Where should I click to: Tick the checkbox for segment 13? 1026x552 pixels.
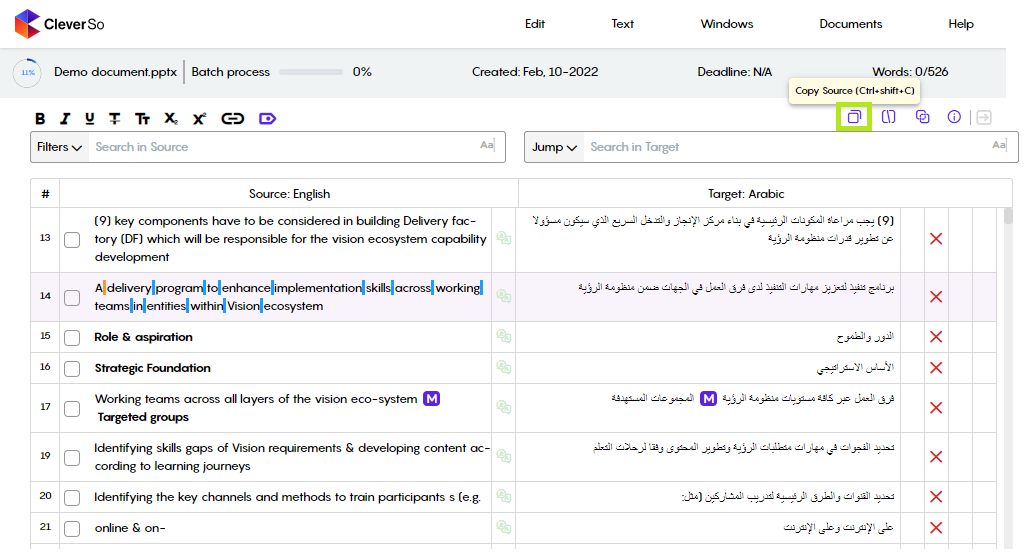point(72,239)
